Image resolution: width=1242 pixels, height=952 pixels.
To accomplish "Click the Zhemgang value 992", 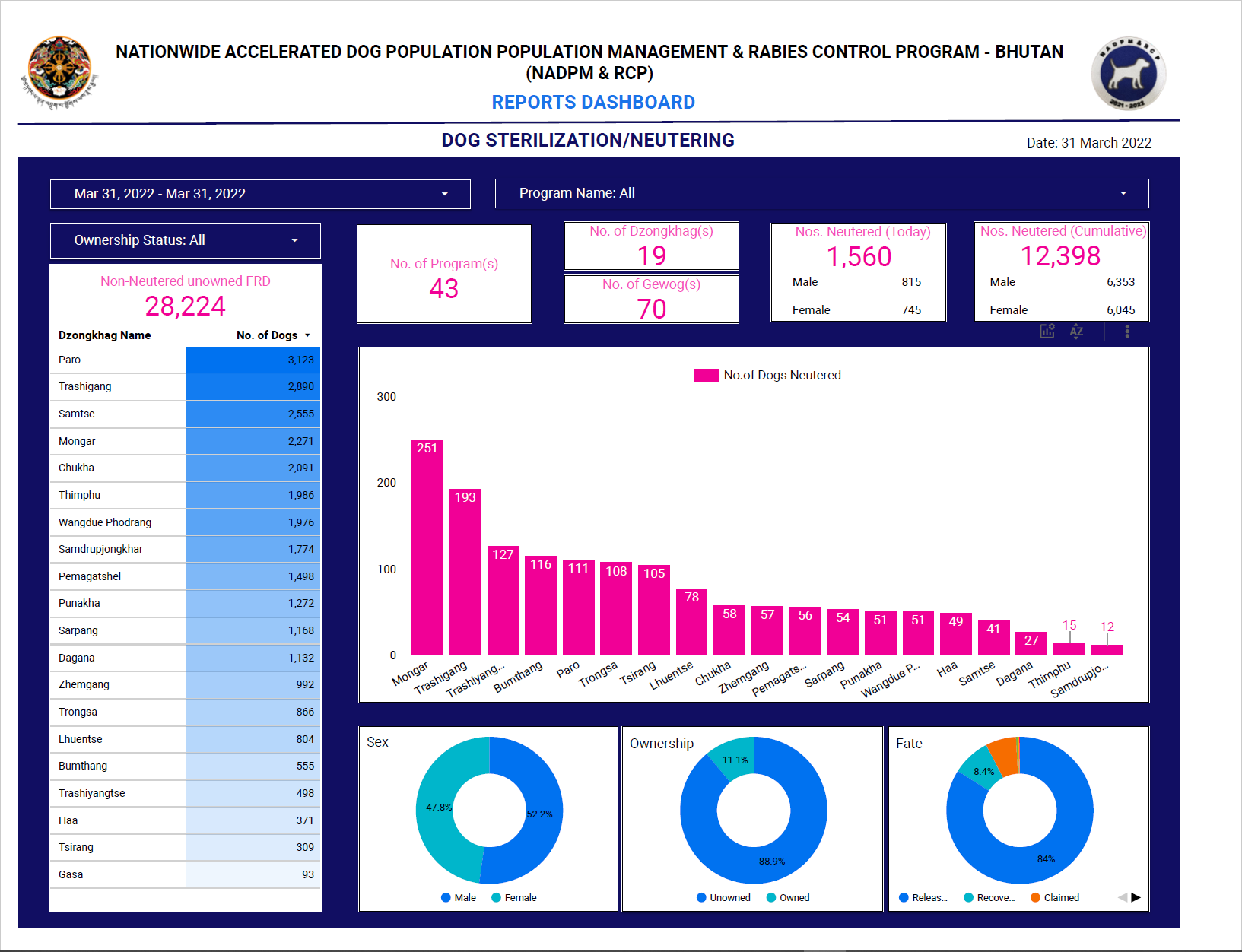I will [305, 684].
